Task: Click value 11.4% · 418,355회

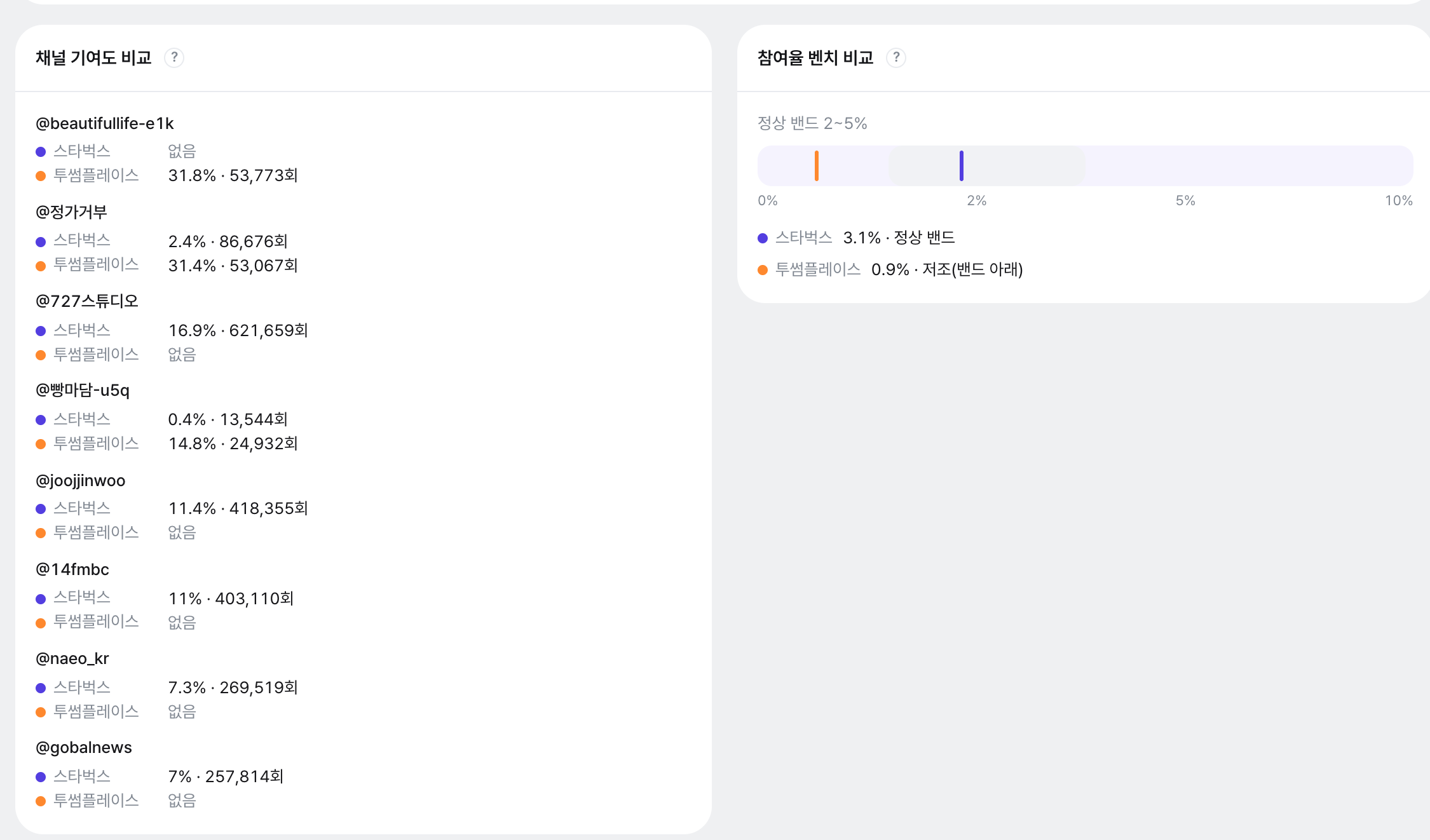Action: [x=238, y=508]
